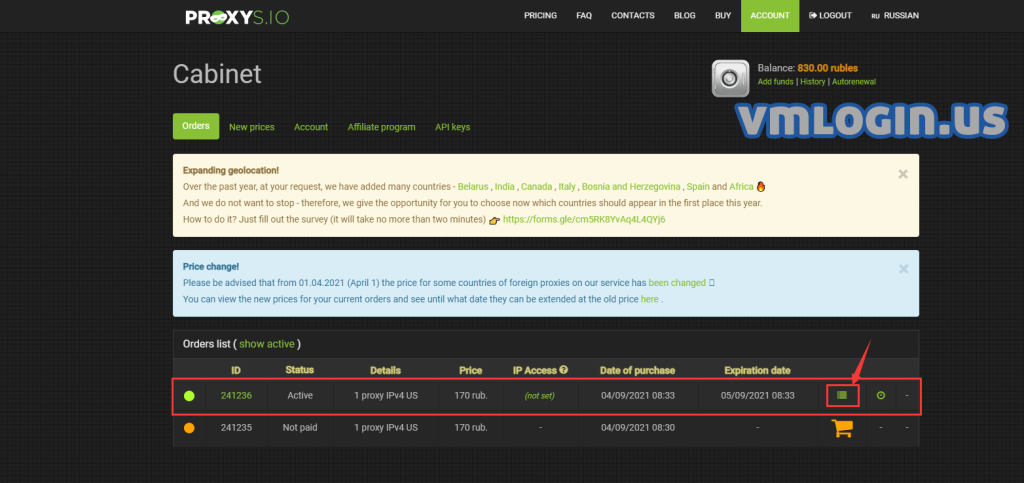Open the FAQ menu item
This screenshot has height=483, width=1024.
(x=584, y=16)
